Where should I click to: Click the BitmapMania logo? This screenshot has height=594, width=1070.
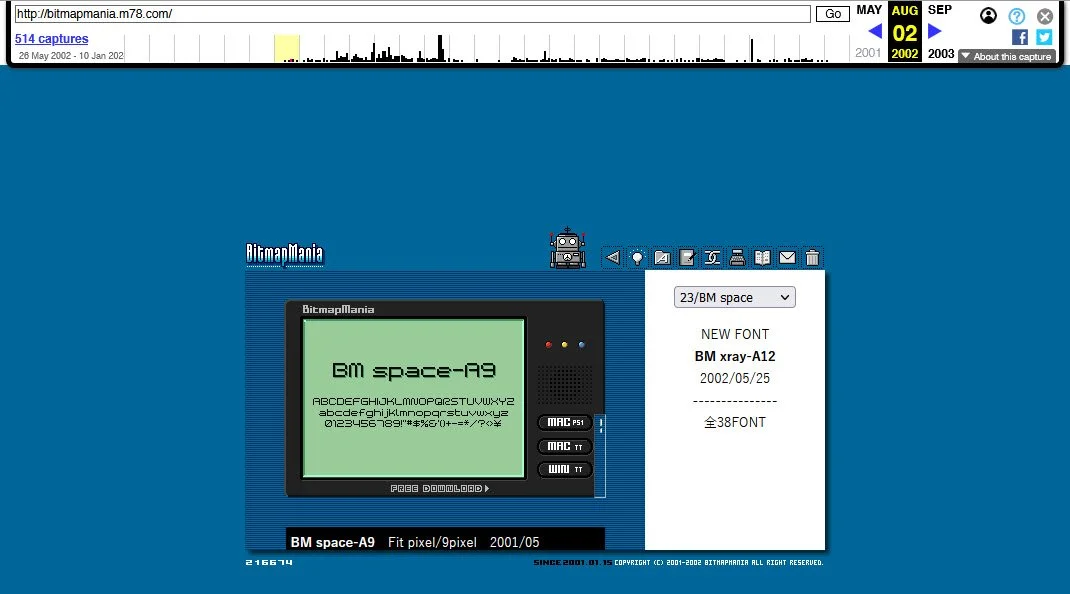285,254
